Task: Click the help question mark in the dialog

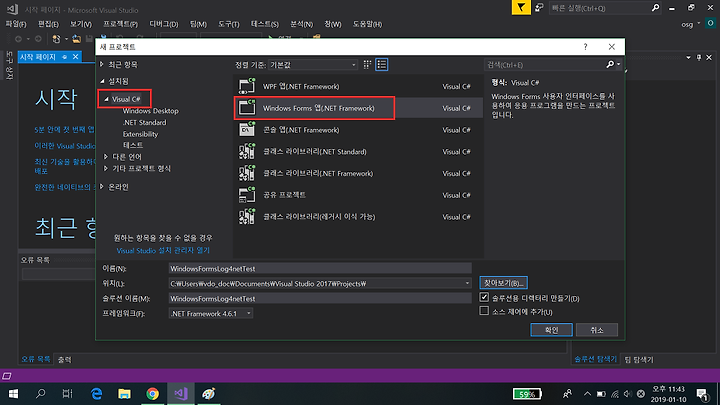Action: [x=585, y=47]
